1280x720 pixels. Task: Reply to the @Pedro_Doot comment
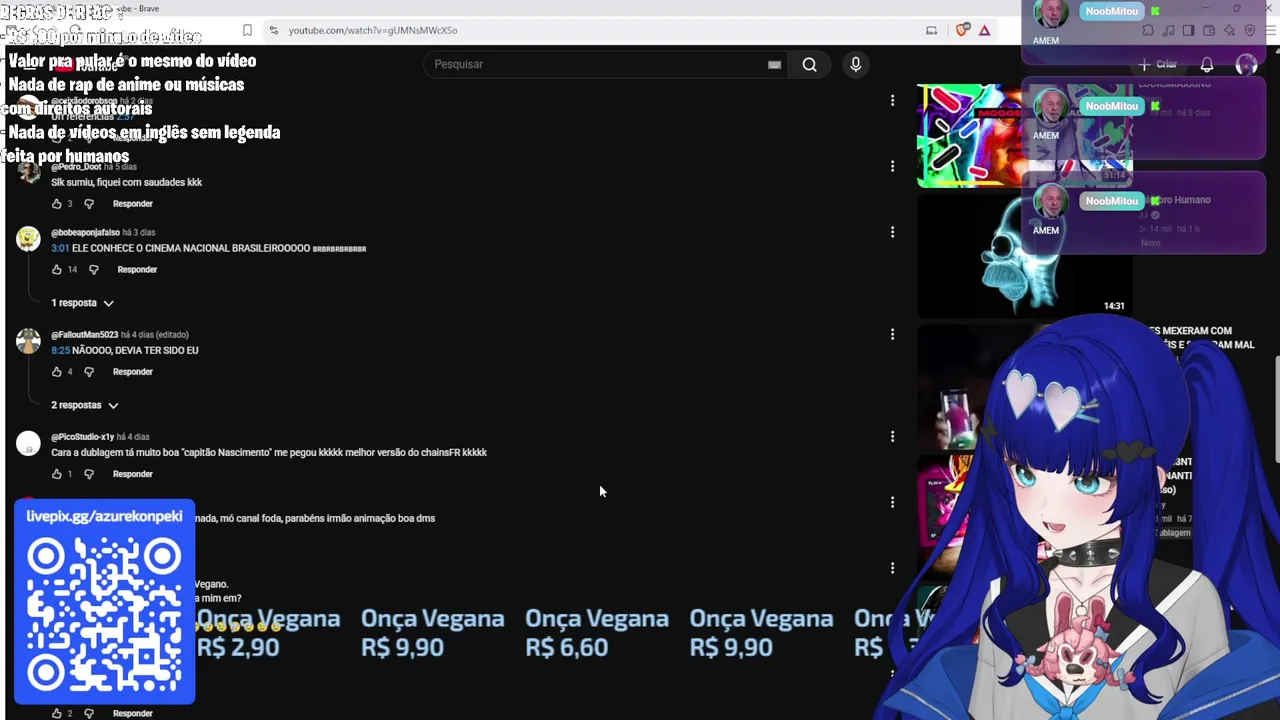coord(133,204)
